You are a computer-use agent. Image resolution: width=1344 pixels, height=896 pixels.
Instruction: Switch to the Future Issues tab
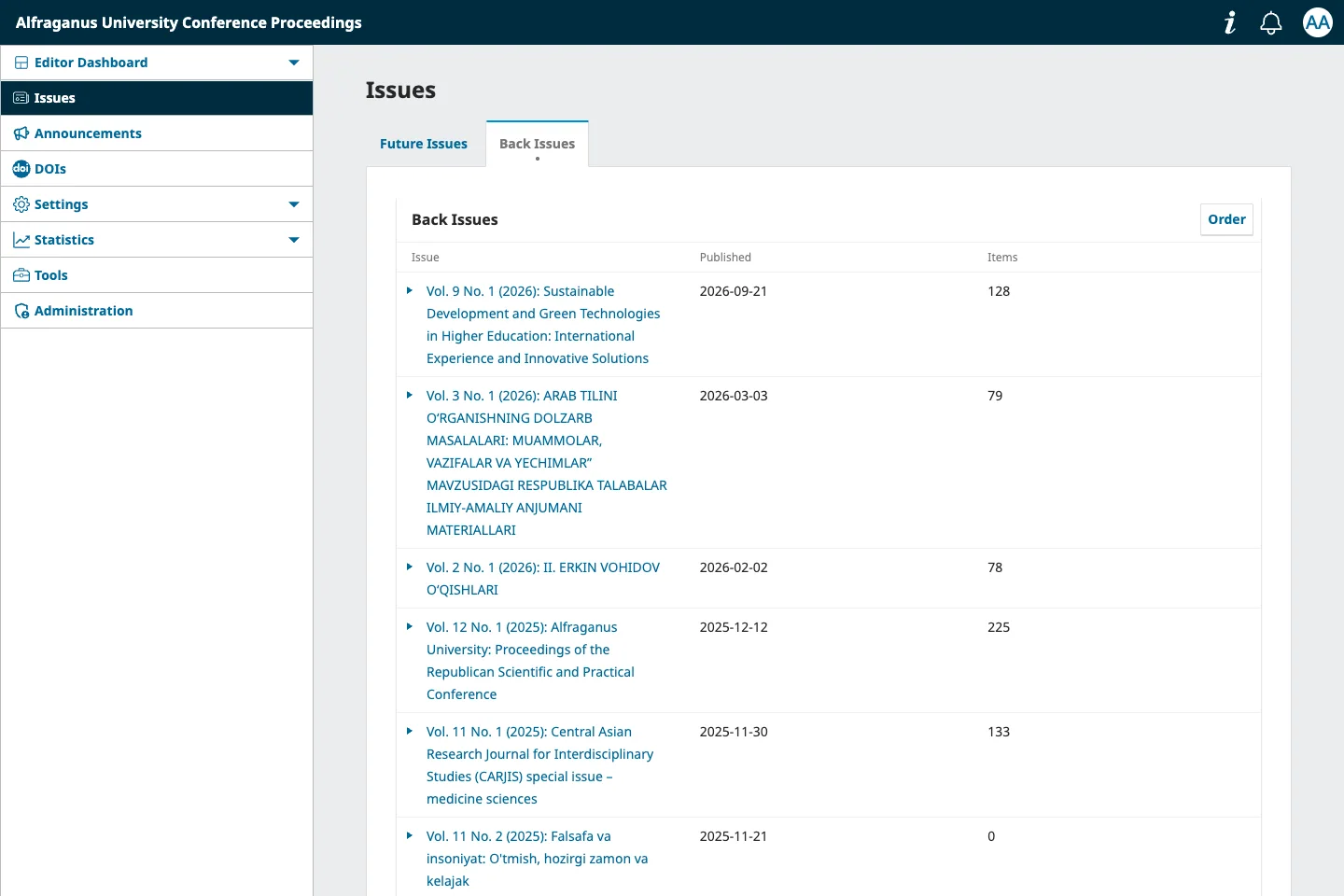click(x=424, y=144)
